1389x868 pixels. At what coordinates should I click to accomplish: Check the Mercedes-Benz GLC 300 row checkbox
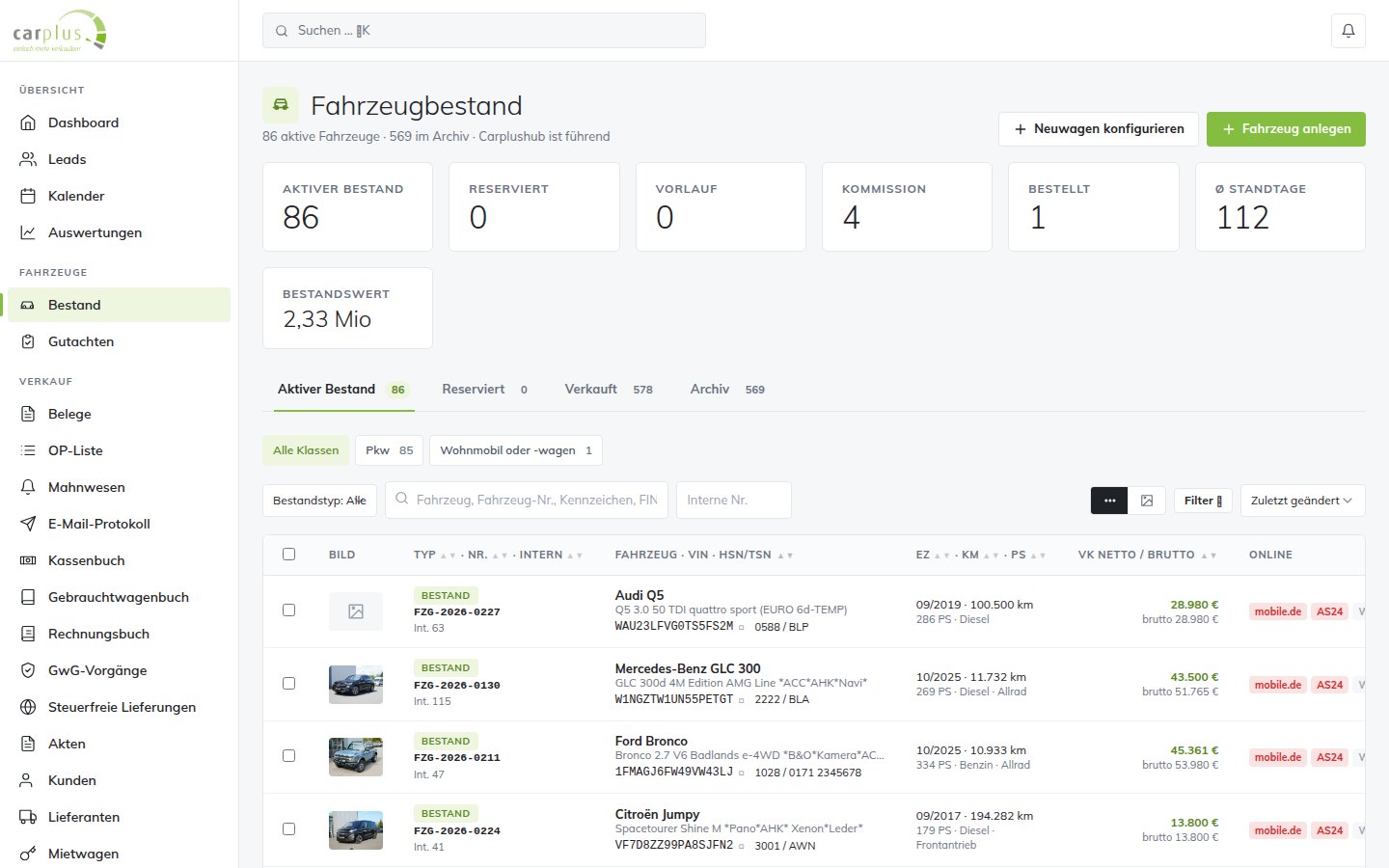click(288, 684)
